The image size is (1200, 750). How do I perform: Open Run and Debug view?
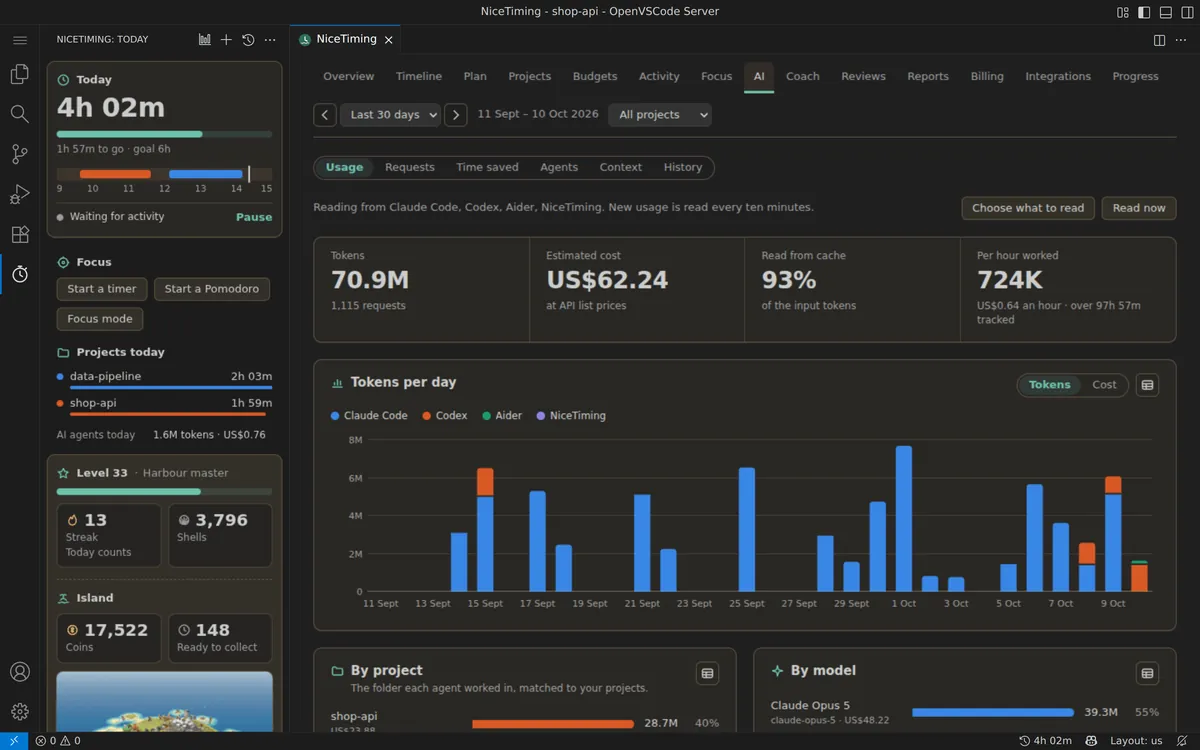[x=19, y=194]
